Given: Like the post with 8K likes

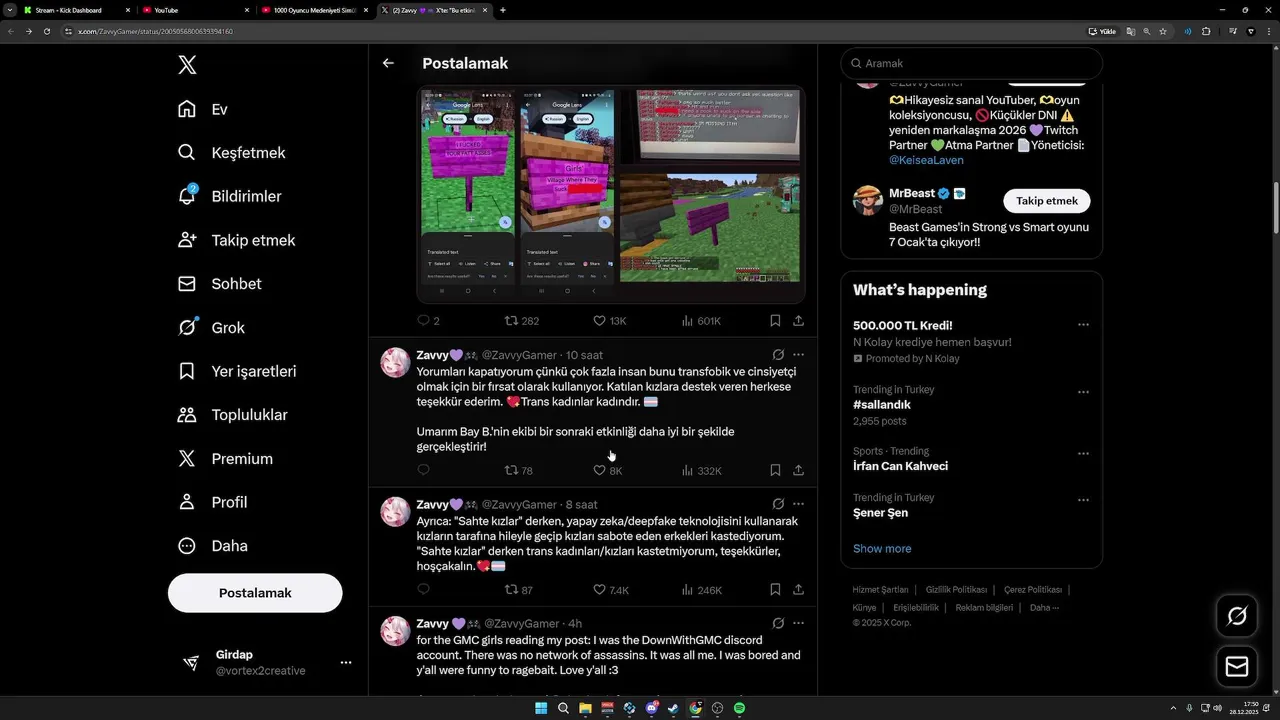Looking at the screenshot, I should pyautogui.click(x=607, y=470).
